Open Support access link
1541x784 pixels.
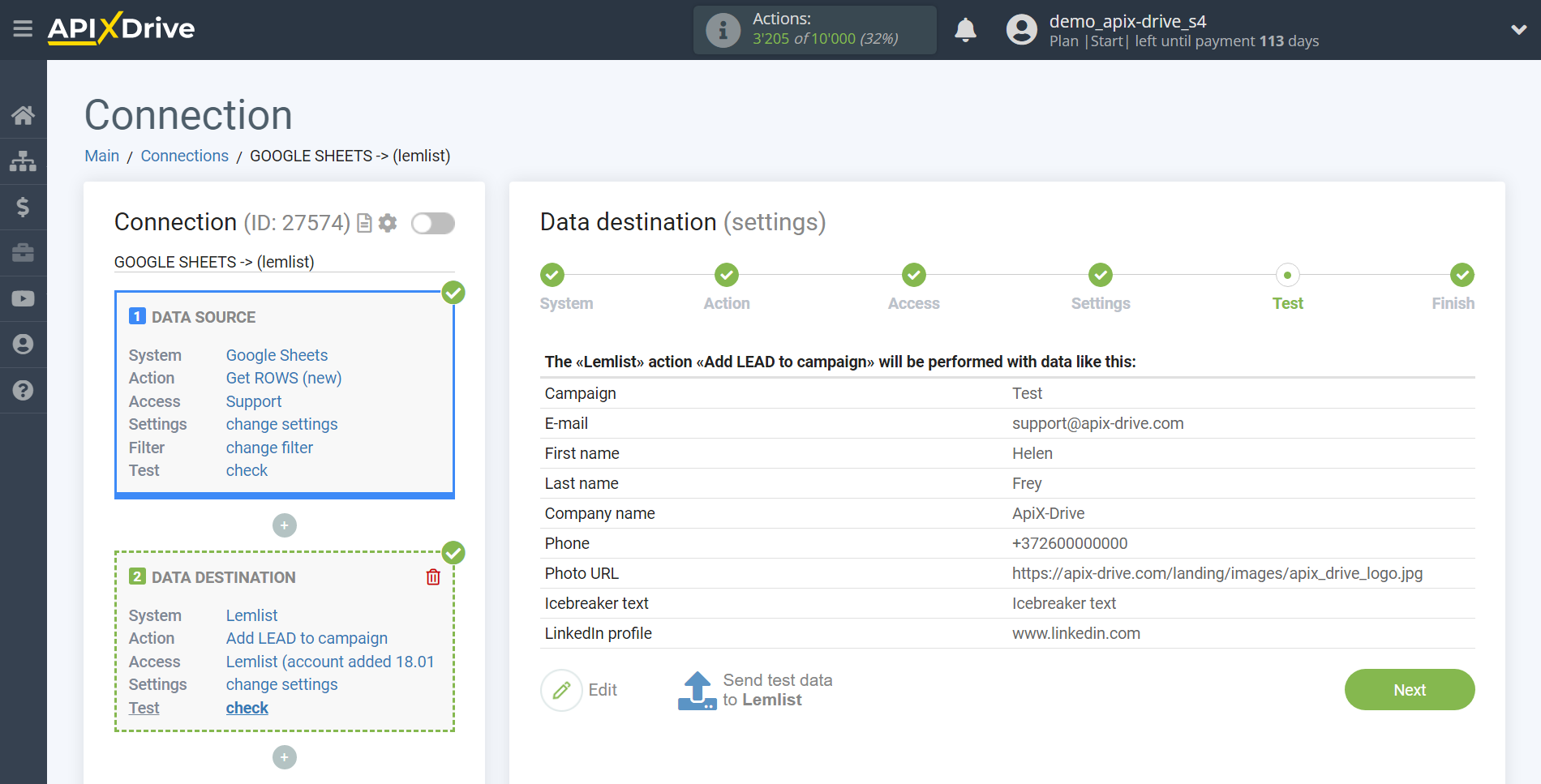pyautogui.click(x=254, y=401)
